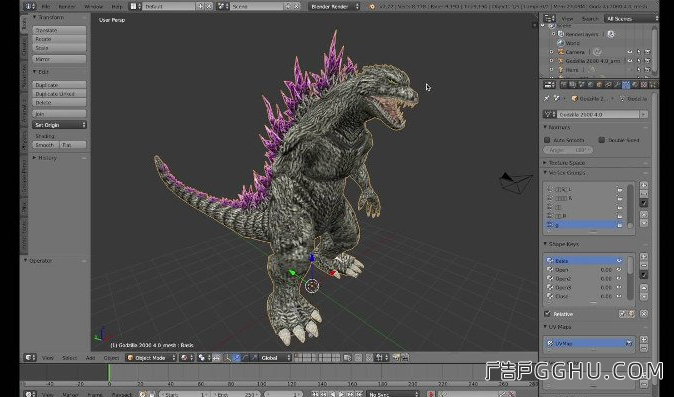Screen dimensions: 674x397
Task: Click add shape key plus icon
Action: pyautogui.click(x=643, y=257)
